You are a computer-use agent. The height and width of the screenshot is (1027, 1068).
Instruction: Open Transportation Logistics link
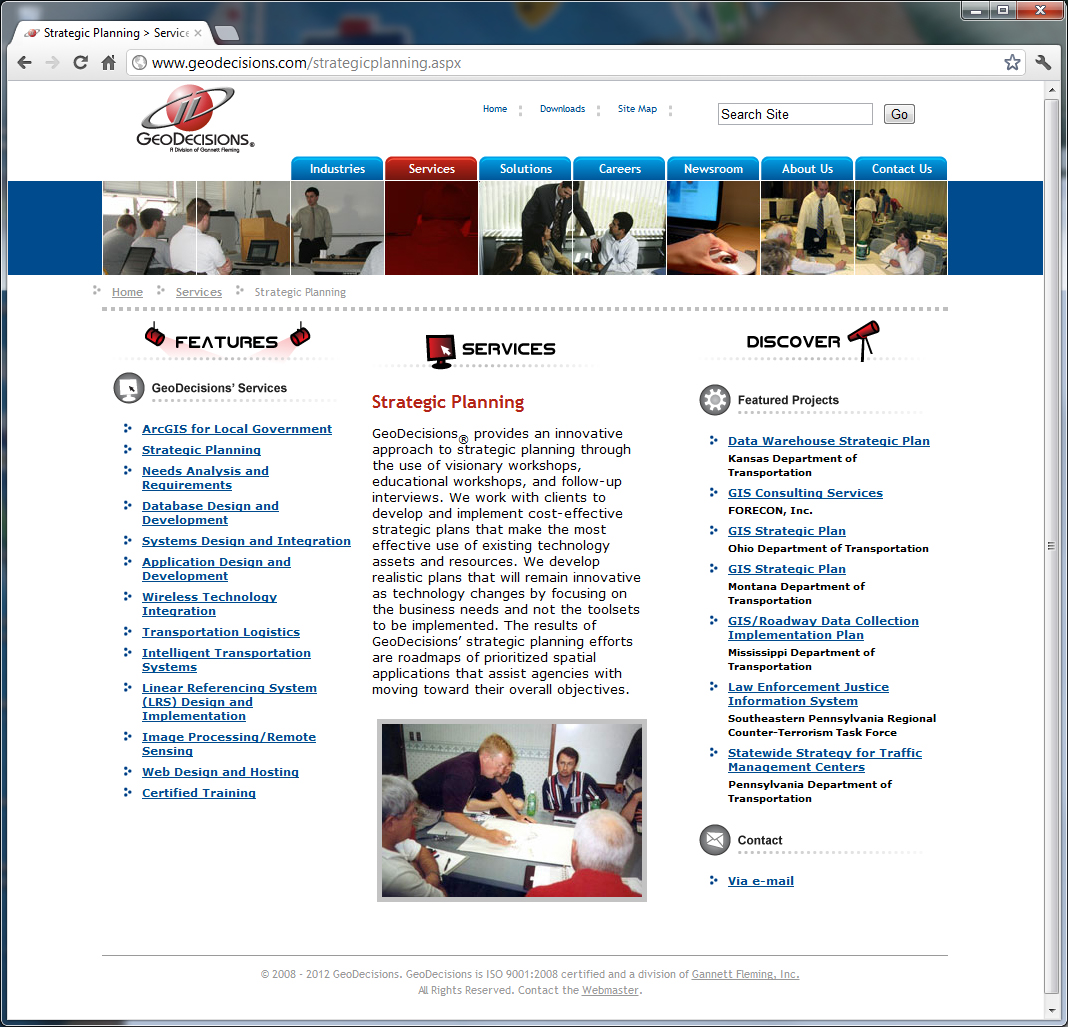221,632
